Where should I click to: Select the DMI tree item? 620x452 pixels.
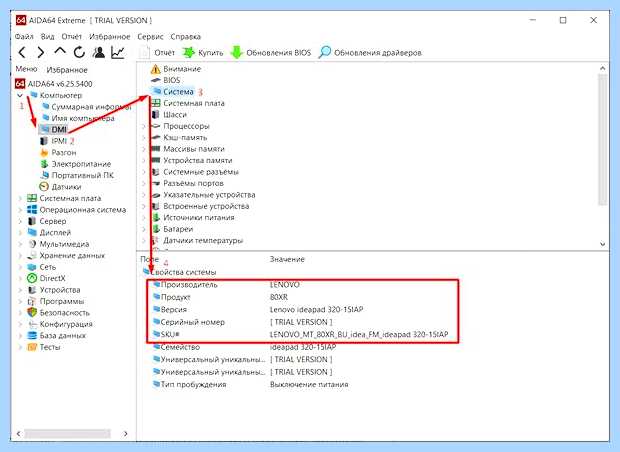coord(53,130)
